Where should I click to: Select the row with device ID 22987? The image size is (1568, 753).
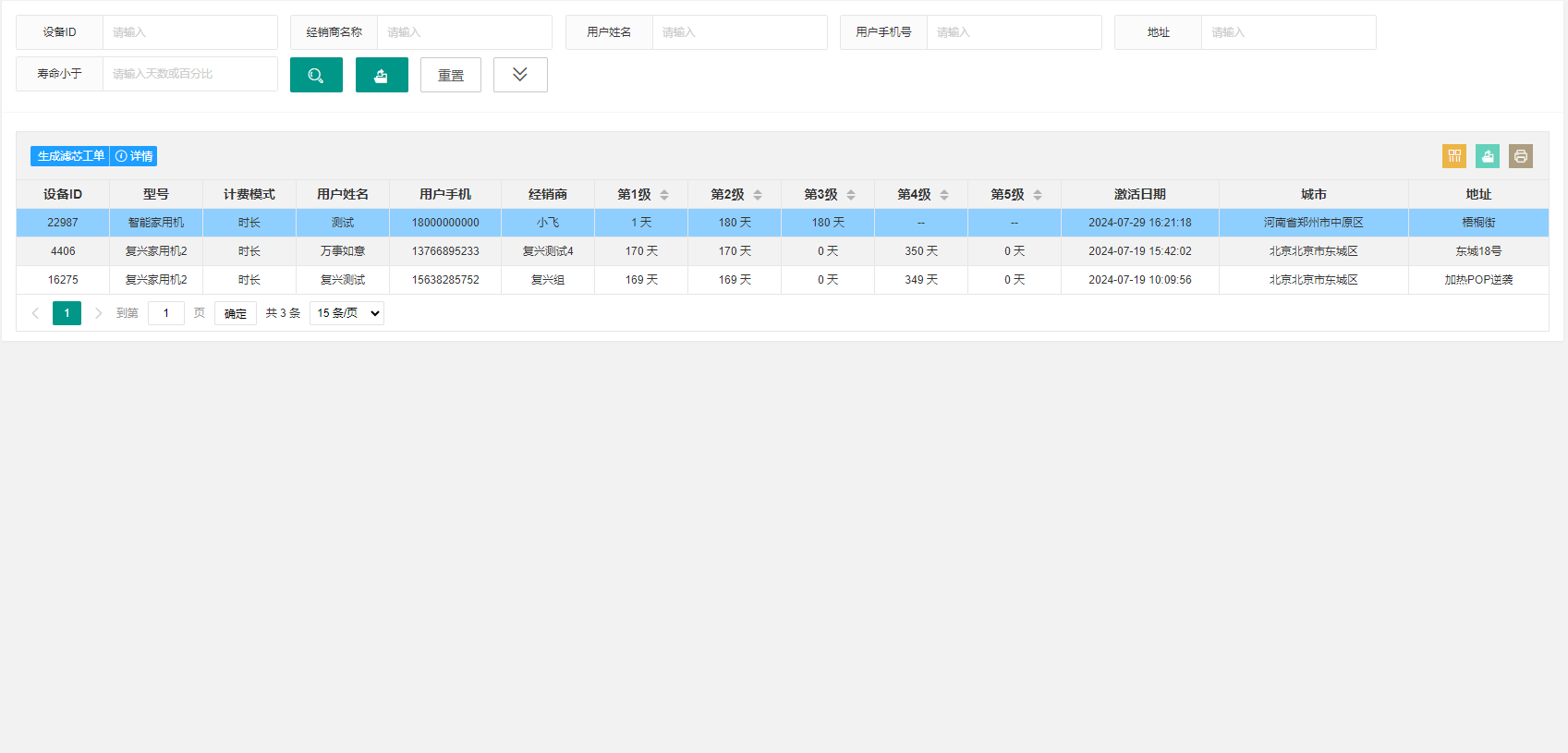pyautogui.click(x=783, y=223)
